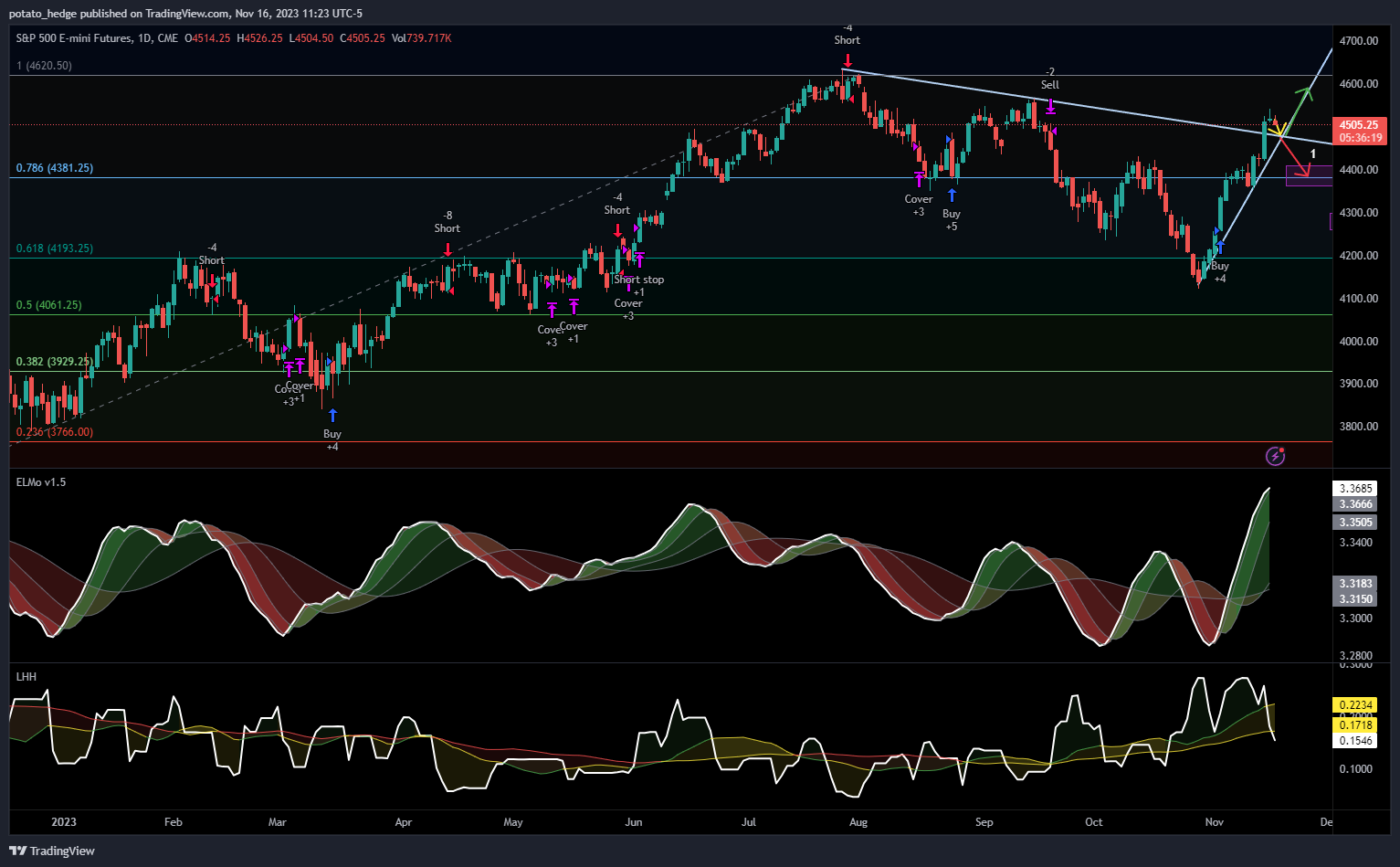Click the 1D interval label
Viewport: 1400px width, 867px height.
tap(144, 38)
